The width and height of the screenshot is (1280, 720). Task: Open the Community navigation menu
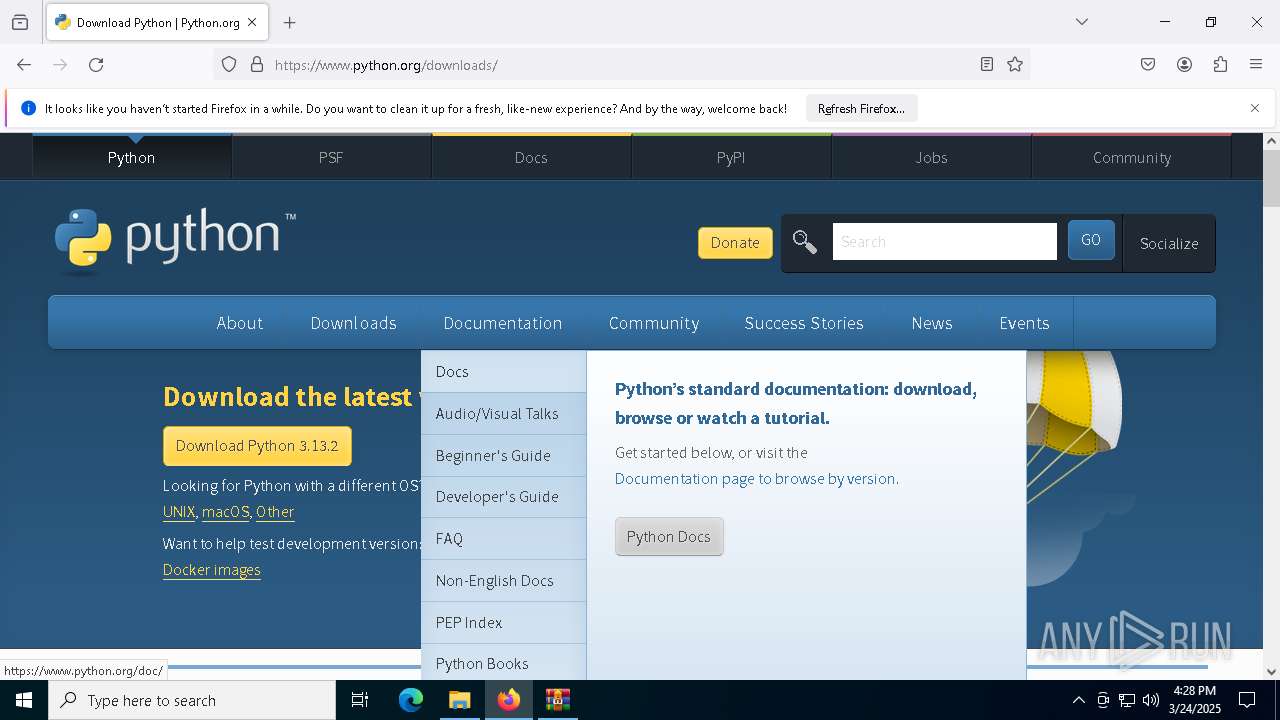[654, 323]
